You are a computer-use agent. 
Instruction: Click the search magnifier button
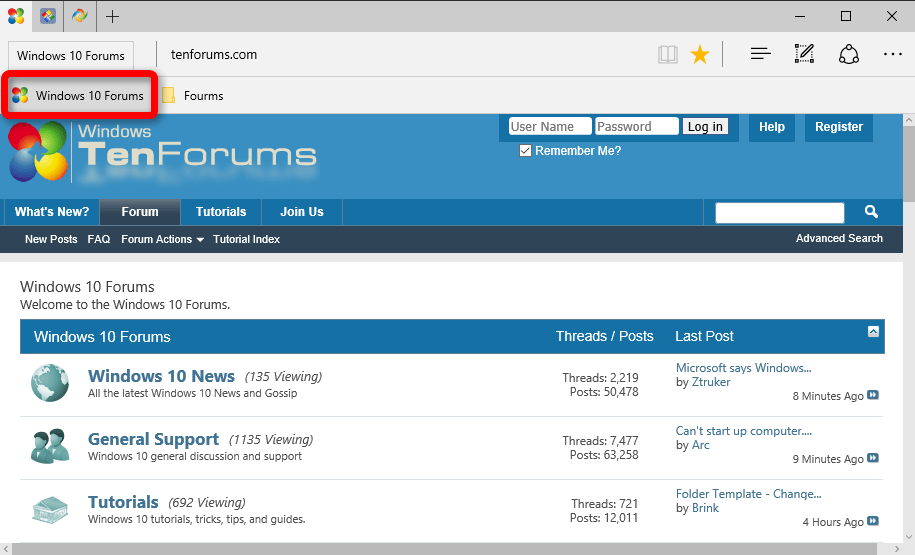click(871, 212)
